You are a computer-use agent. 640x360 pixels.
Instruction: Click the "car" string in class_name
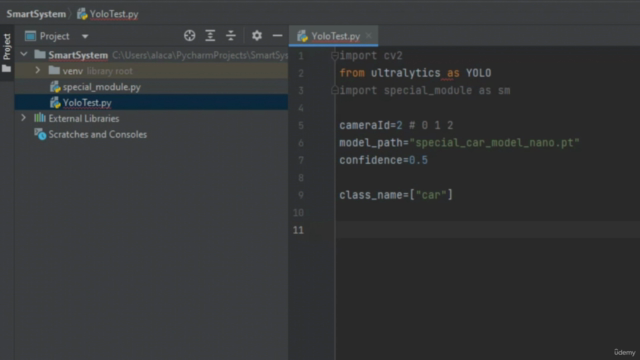(x=431, y=195)
